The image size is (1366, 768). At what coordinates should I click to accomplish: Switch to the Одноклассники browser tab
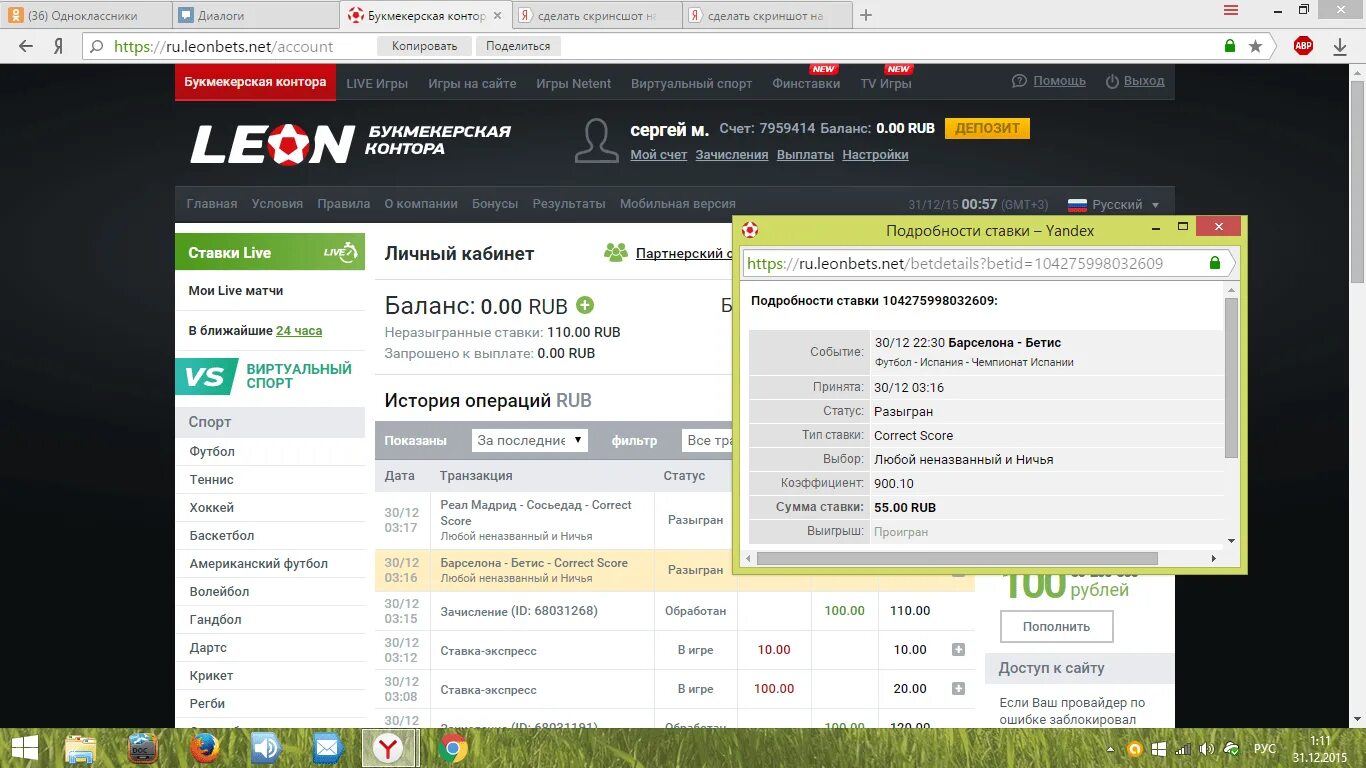click(x=85, y=15)
